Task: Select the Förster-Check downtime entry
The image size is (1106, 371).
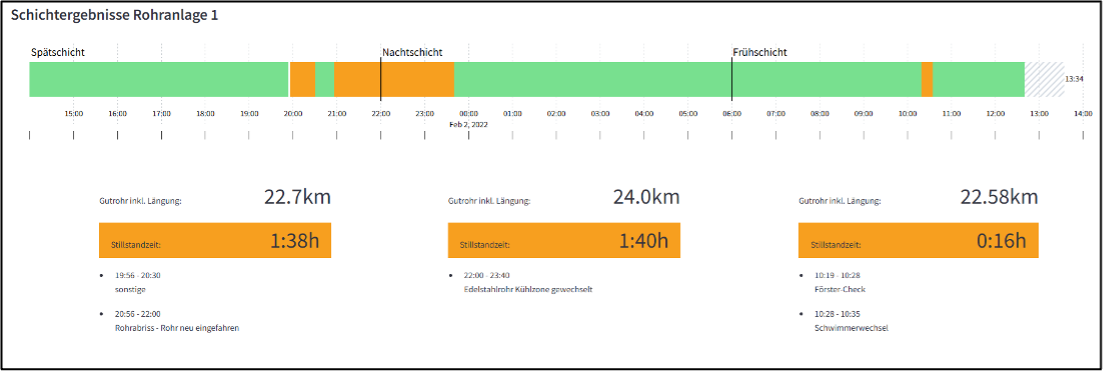Action: pos(839,289)
